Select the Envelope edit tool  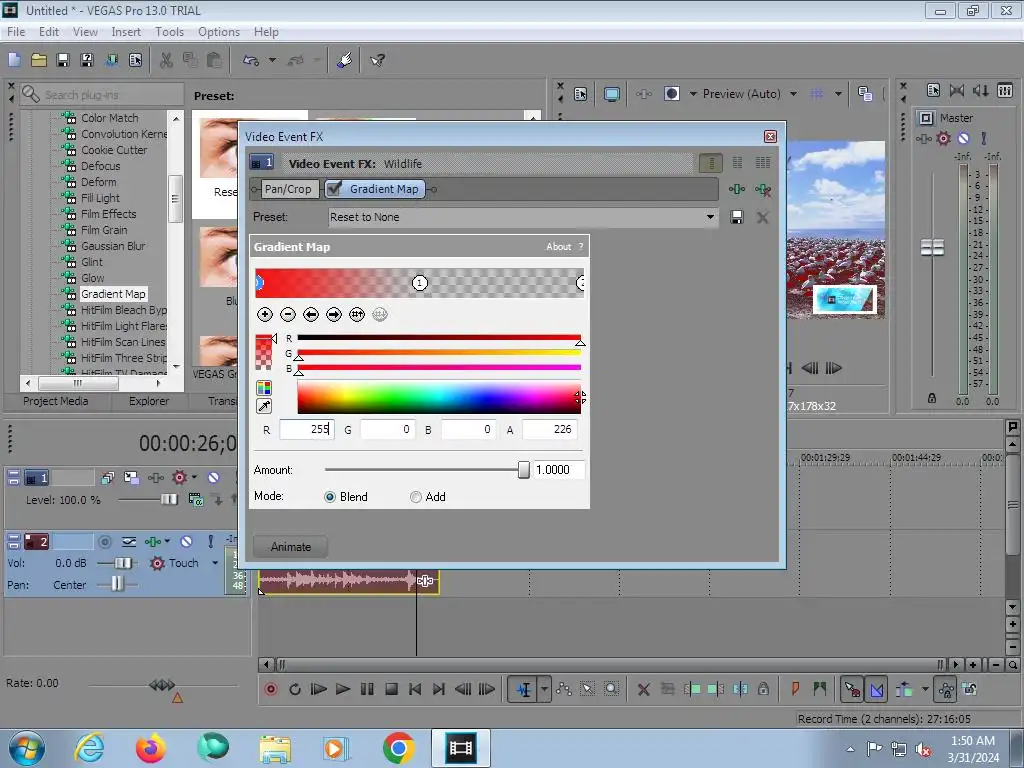pyautogui.click(x=564, y=689)
